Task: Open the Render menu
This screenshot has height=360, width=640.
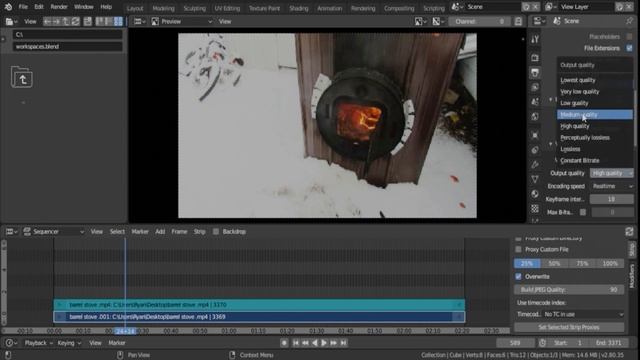Action: coord(59,7)
